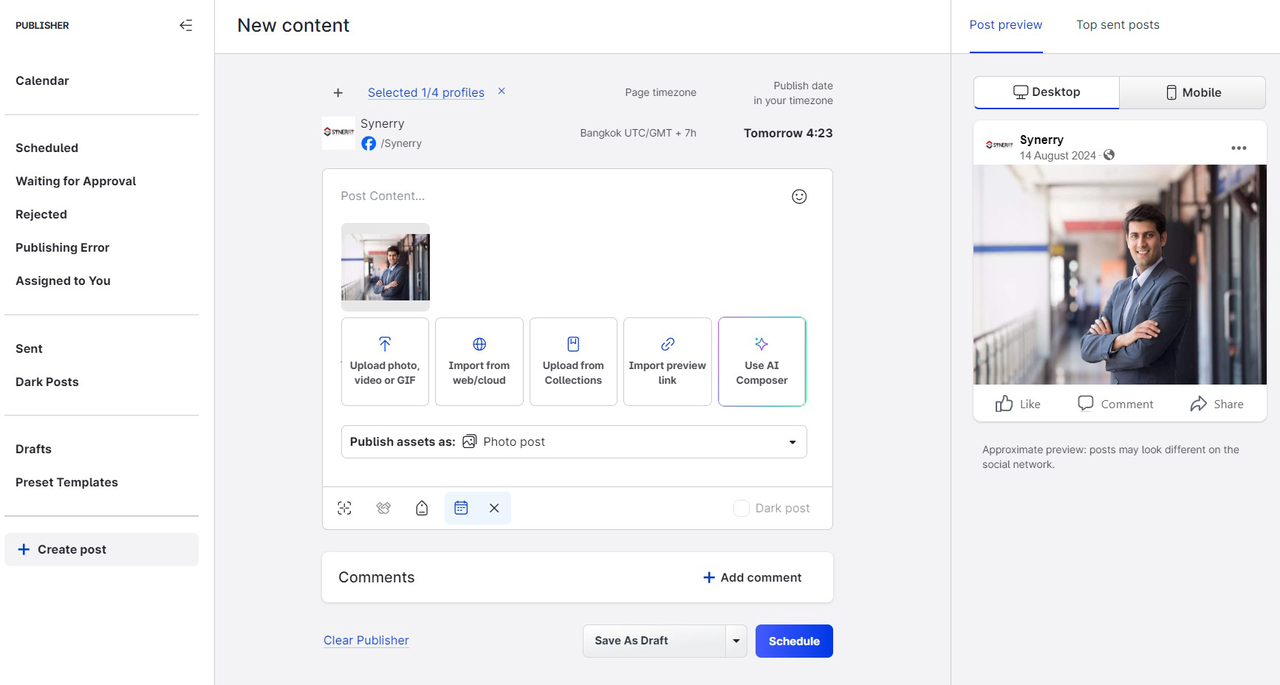The width and height of the screenshot is (1280, 685).
Task: Click the label tag icon in the toolbar
Action: click(x=422, y=508)
